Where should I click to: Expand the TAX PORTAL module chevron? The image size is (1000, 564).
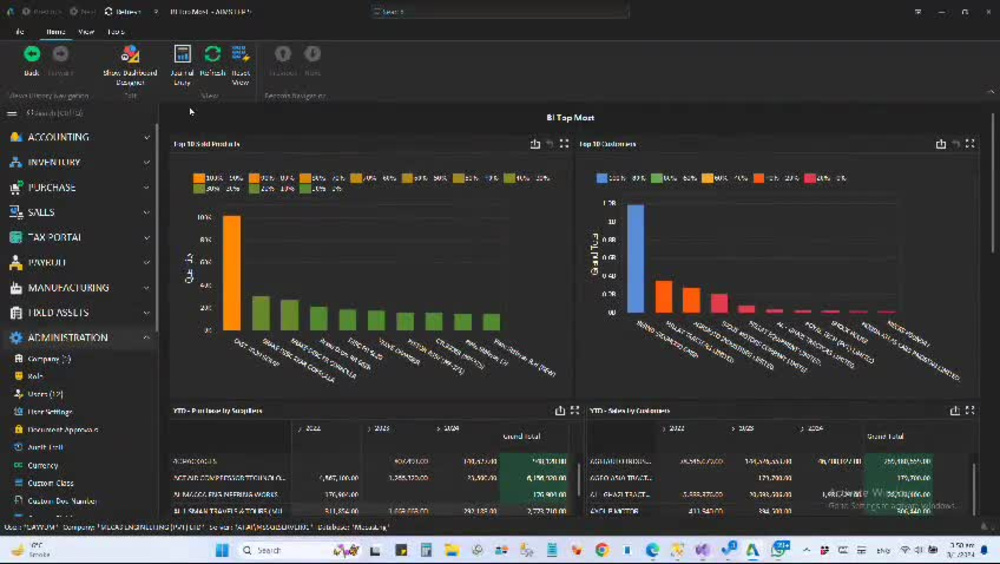(x=147, y=237)
